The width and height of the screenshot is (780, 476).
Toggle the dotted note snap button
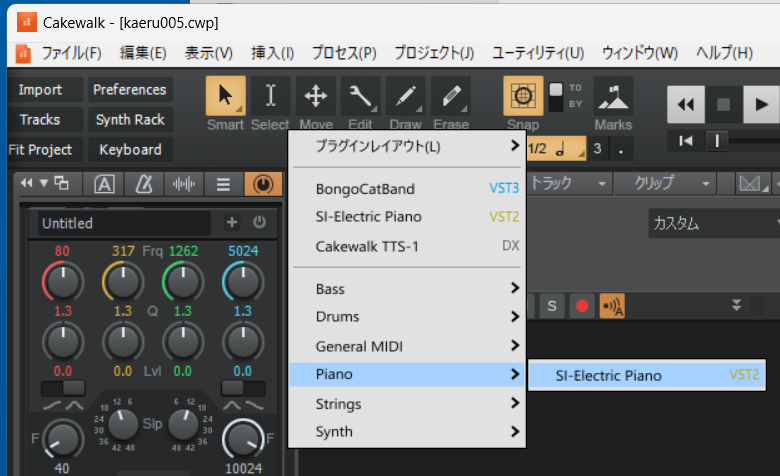click(620, 148)
